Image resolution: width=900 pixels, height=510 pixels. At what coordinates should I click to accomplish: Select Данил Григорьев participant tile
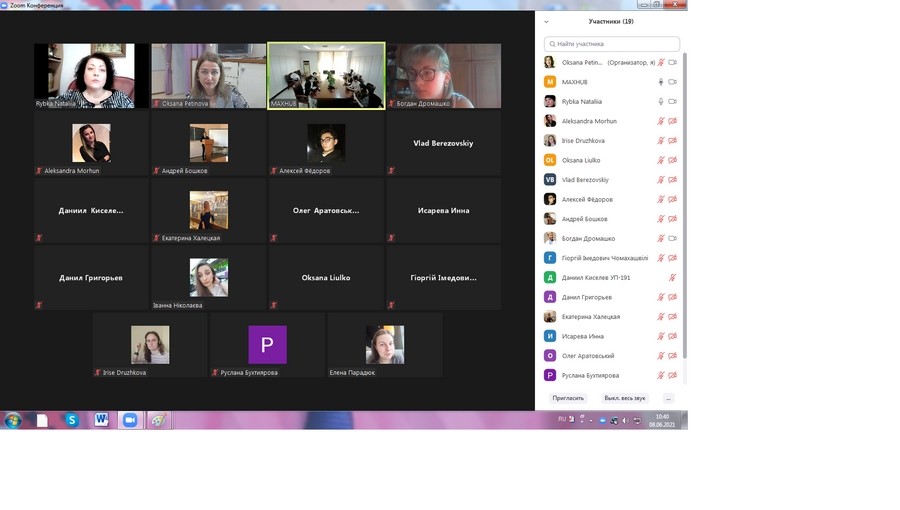point(91,278)
